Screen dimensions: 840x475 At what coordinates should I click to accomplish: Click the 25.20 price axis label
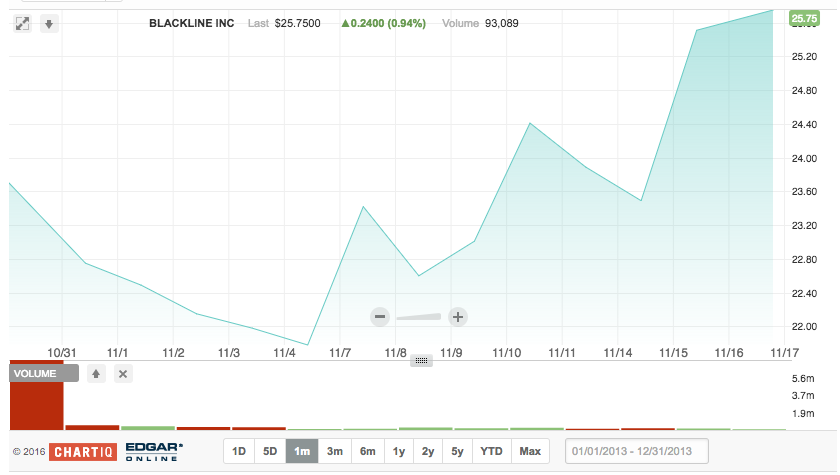coord(804,56)
